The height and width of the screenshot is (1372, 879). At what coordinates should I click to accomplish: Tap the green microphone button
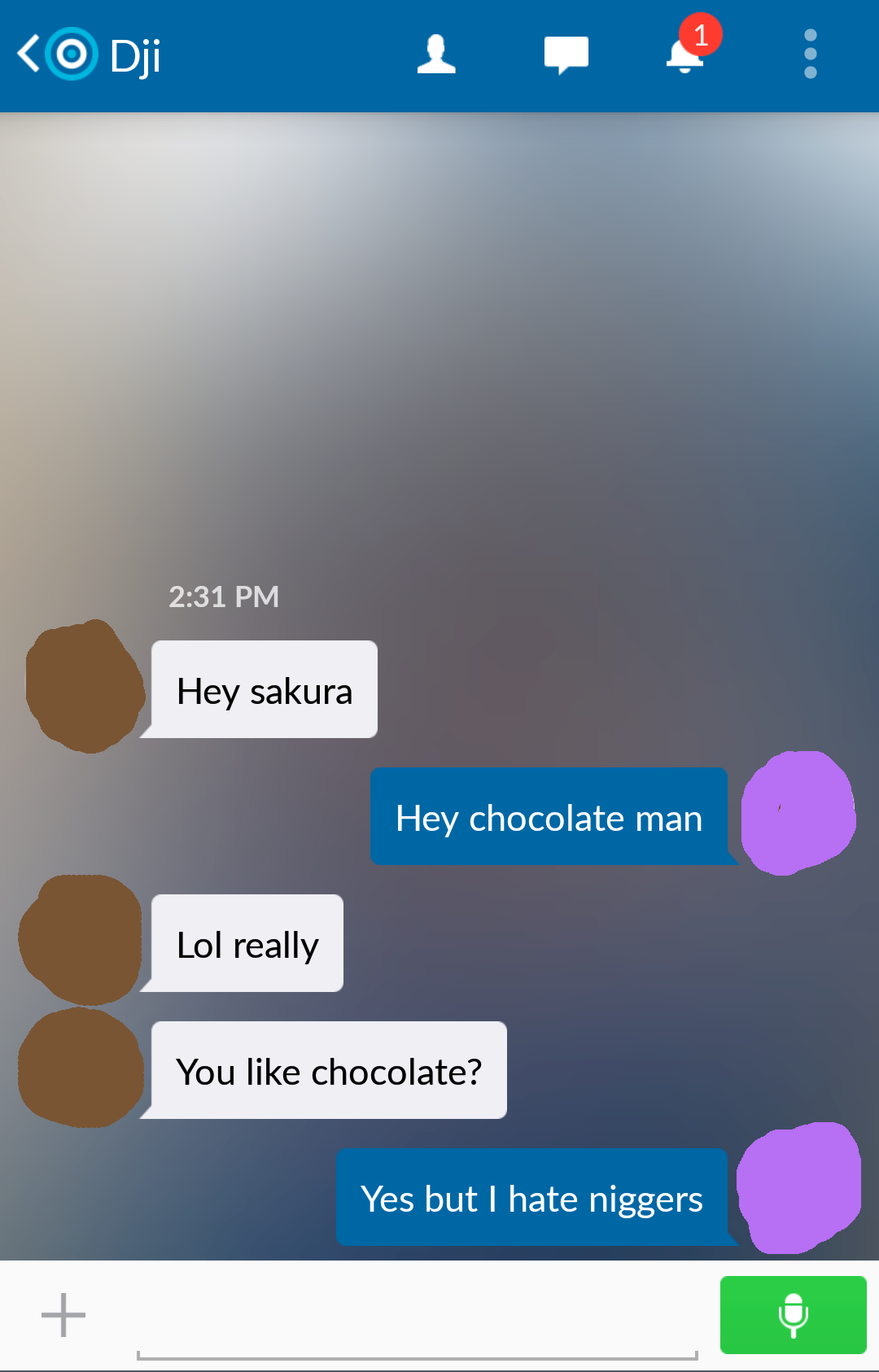pos(793,1315)
